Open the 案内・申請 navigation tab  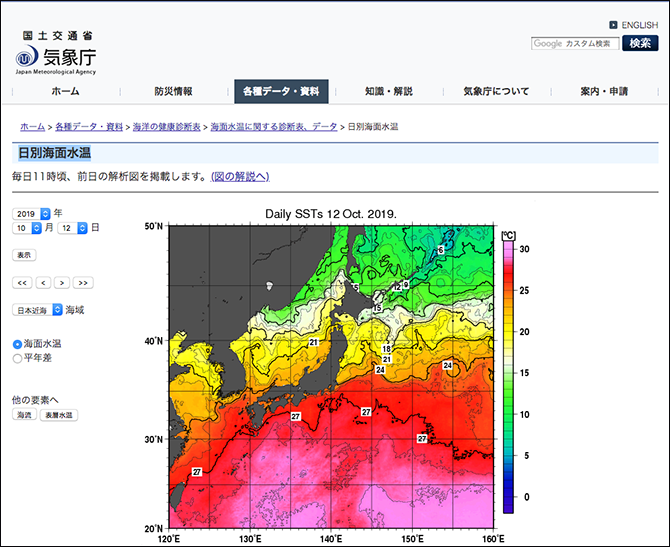click(x=604, y=91)
